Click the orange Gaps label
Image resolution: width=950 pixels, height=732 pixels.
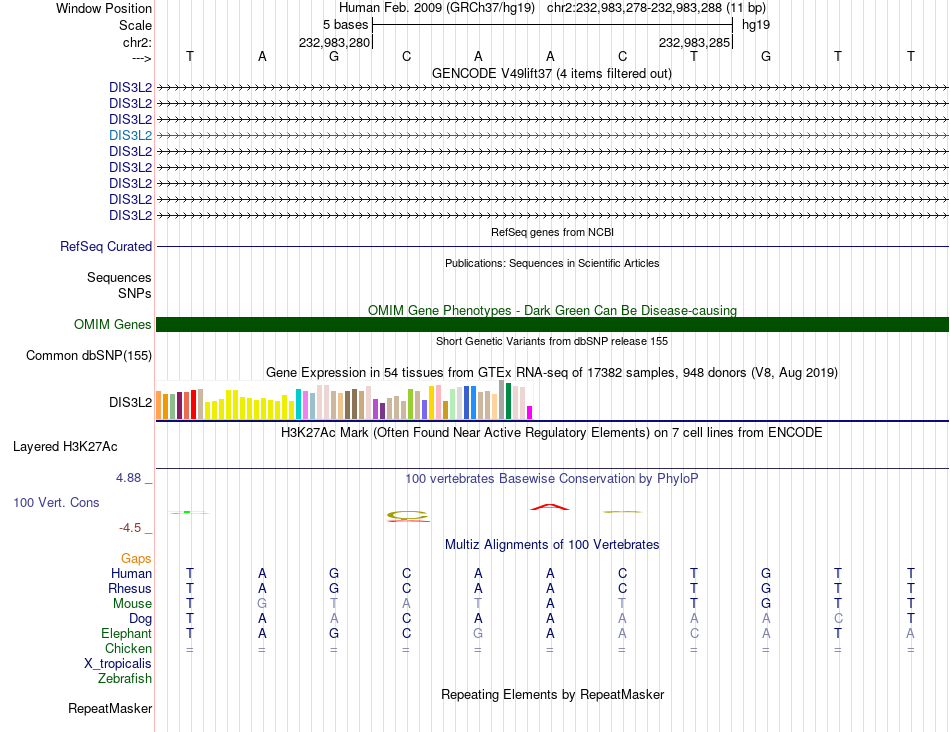click(x=136, y=558)
